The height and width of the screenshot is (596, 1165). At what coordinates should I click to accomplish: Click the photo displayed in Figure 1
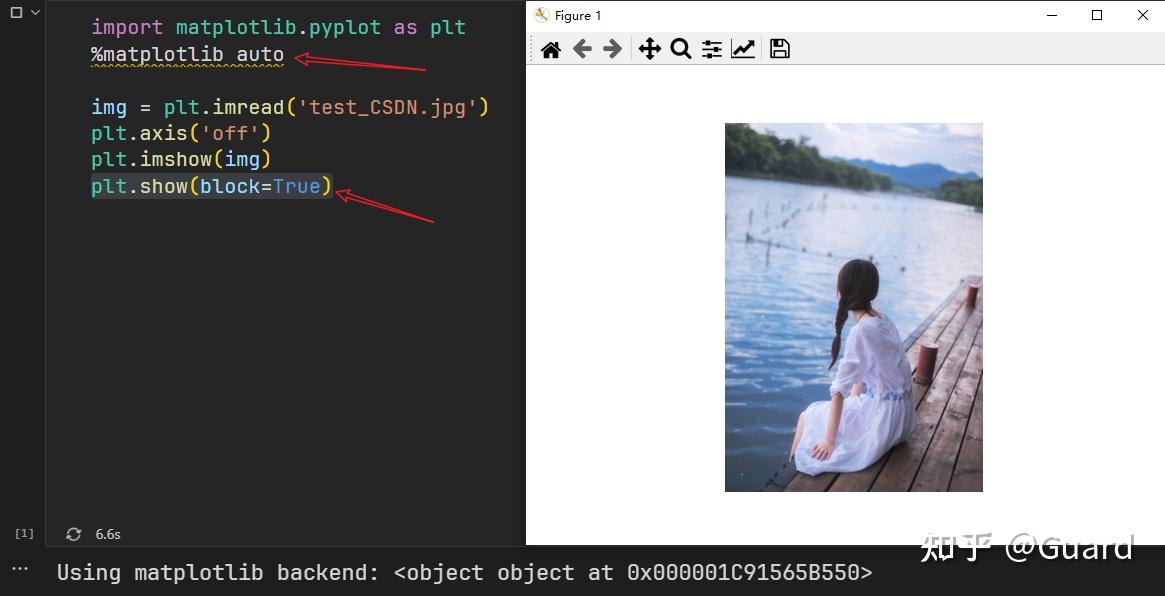tap(853, 307)
